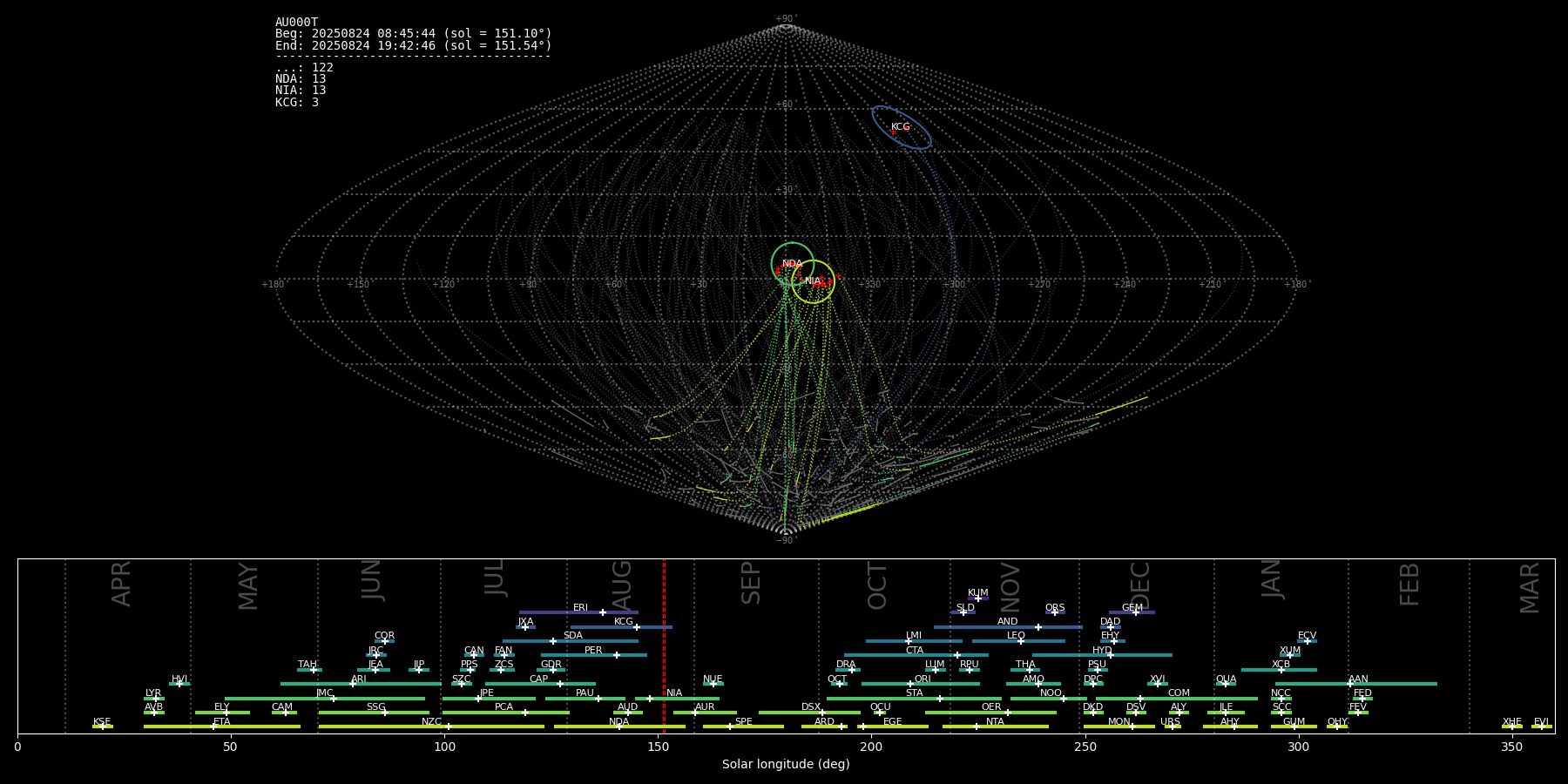Click the NOO shower label

[x=1051, y=693]
